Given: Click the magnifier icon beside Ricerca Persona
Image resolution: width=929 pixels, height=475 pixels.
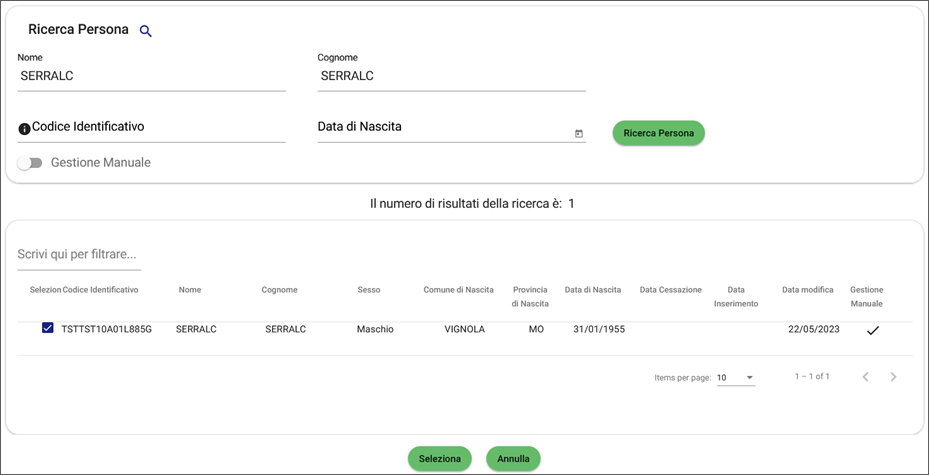Looking at the screenshot, I should [x=146, y=31].
